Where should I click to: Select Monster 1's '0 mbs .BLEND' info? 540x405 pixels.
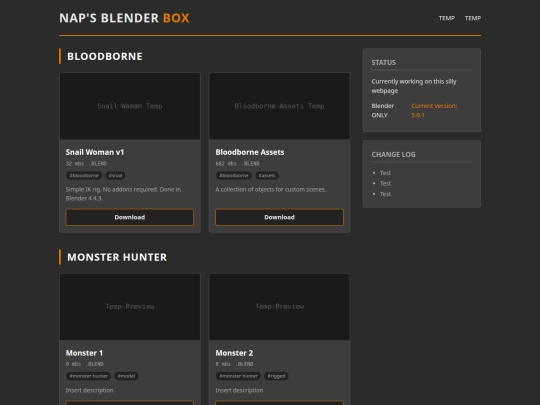coord(84,364)
